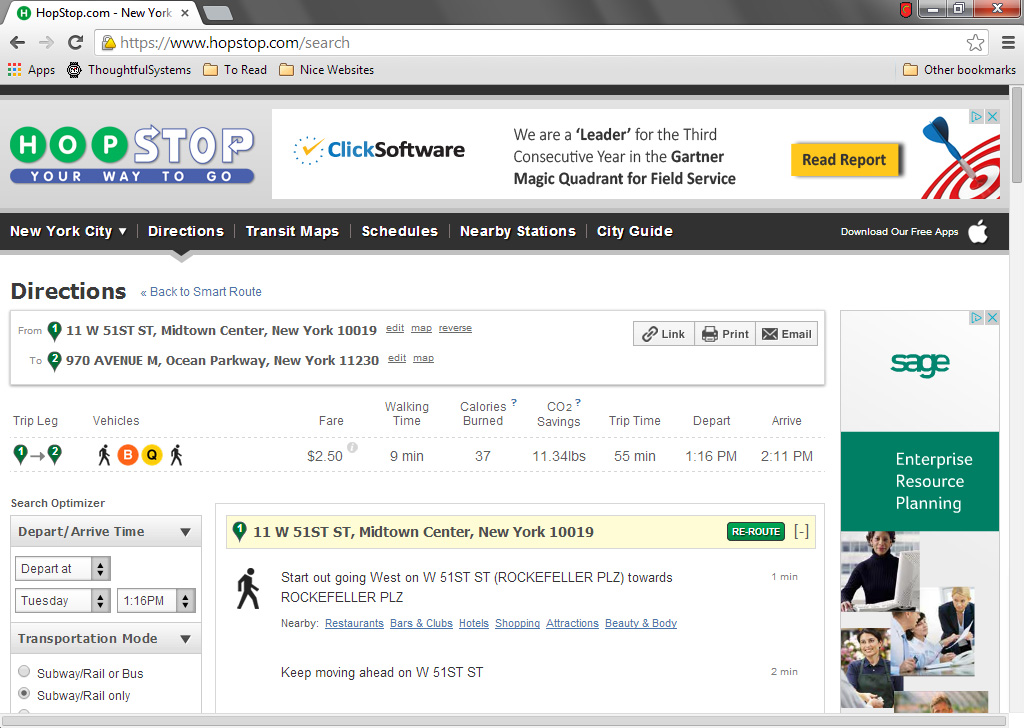Click AdChoices icon on banner ad

pyautogui.click(x=977, y=116)
